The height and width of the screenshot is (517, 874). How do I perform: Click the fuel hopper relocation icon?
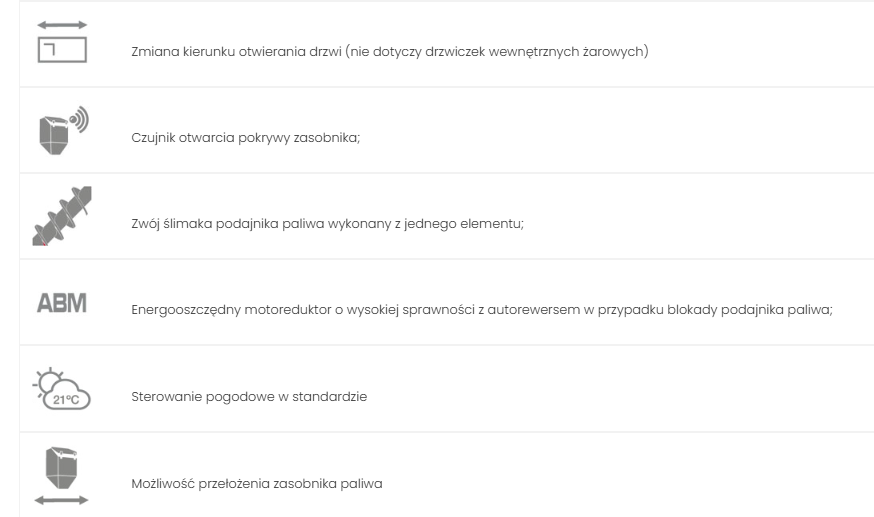click(x=61, y=470)
